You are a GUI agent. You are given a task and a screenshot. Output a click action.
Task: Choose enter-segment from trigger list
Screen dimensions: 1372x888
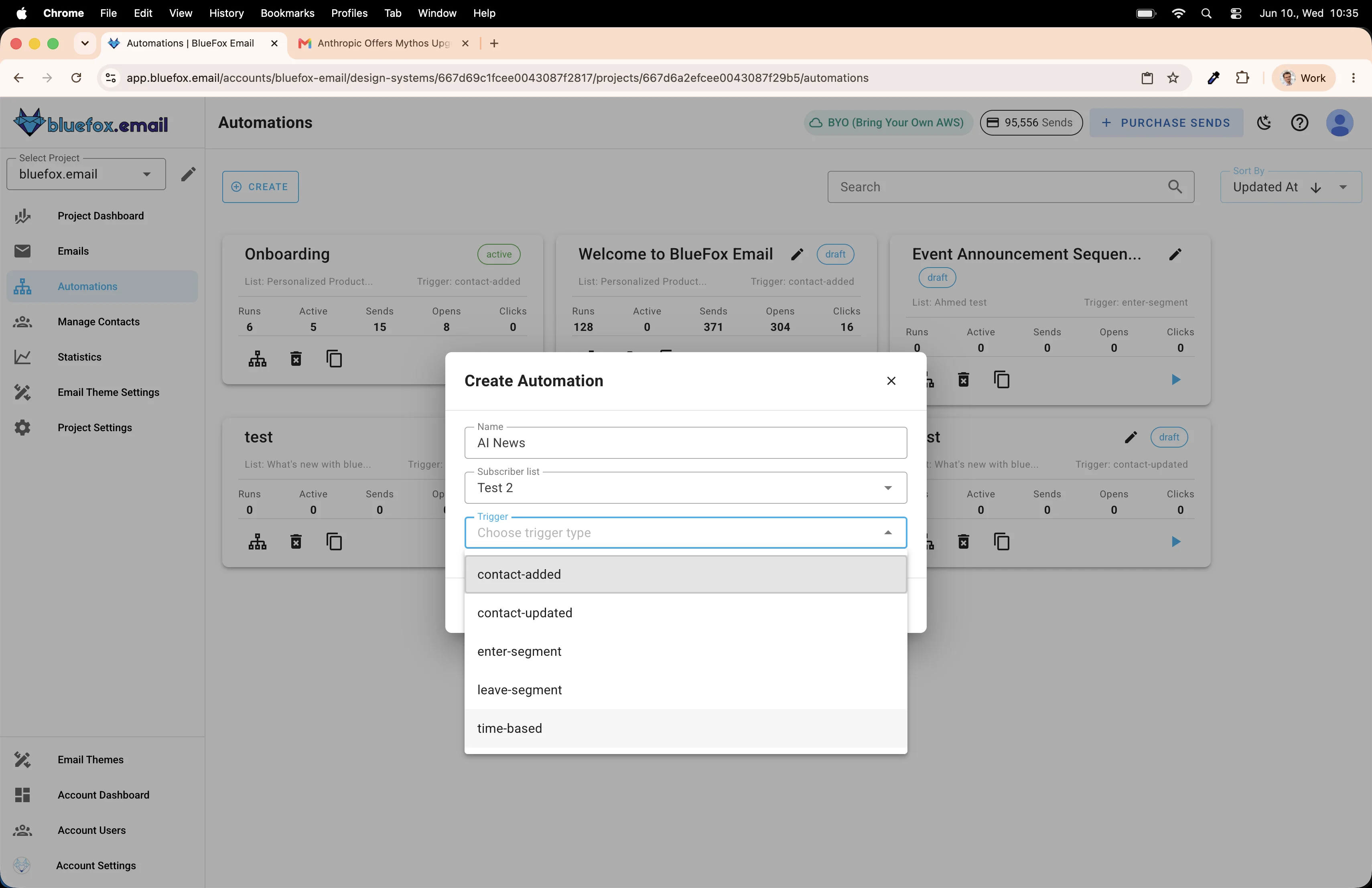tap(686, 651)
